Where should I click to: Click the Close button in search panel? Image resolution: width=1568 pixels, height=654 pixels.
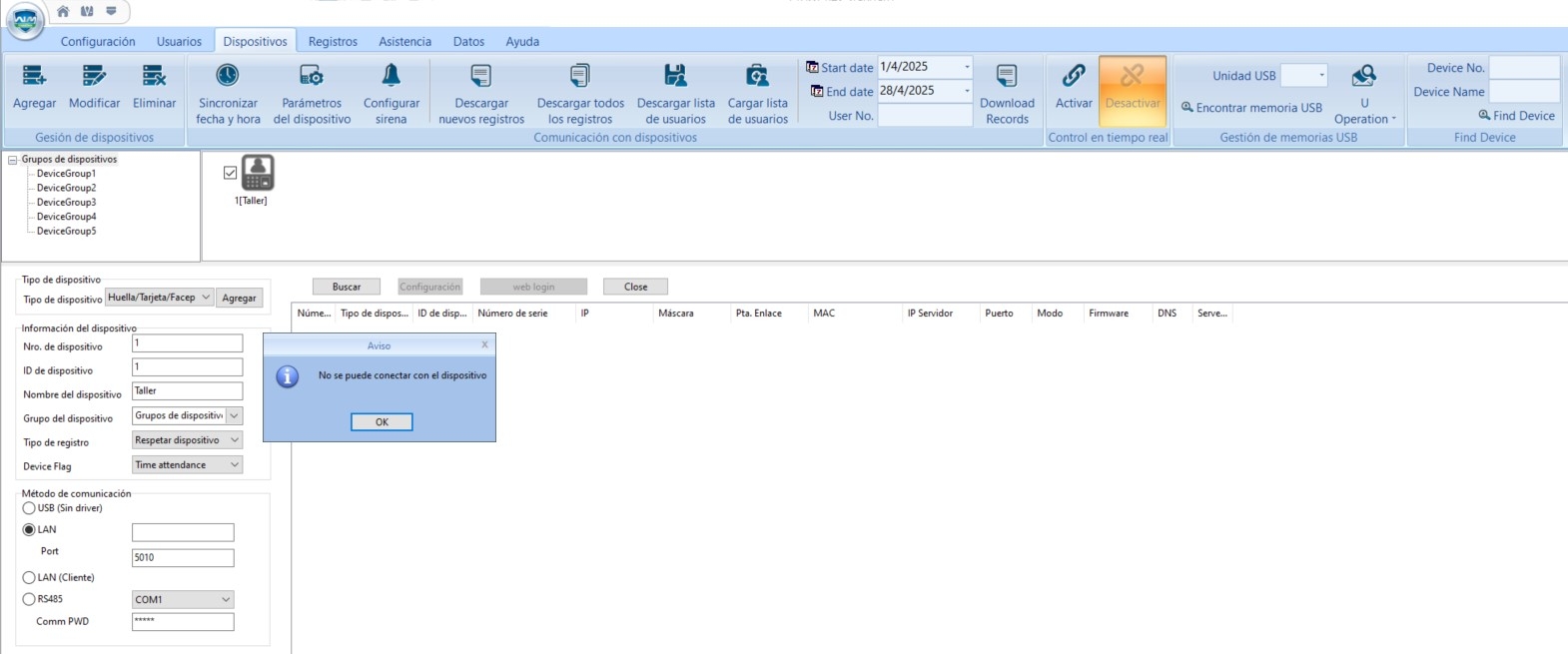pyautogui.click(x=635, y=287)
